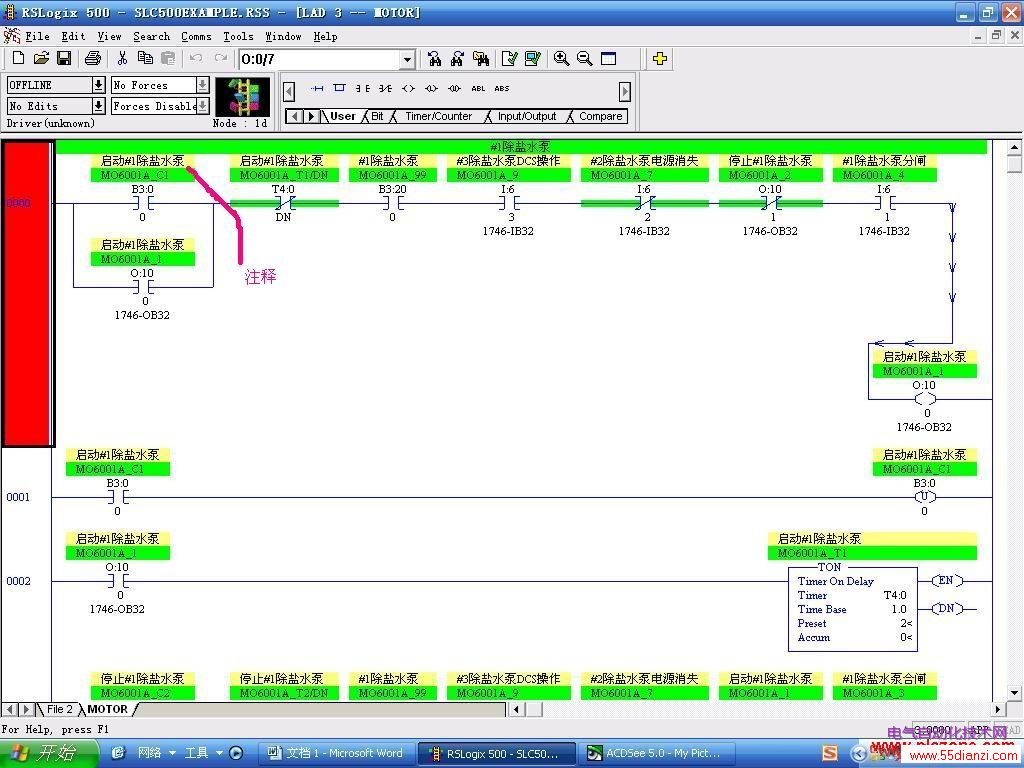Select rung number 0002
This screenshot has height=768, width=1024.
pos(18,581)
